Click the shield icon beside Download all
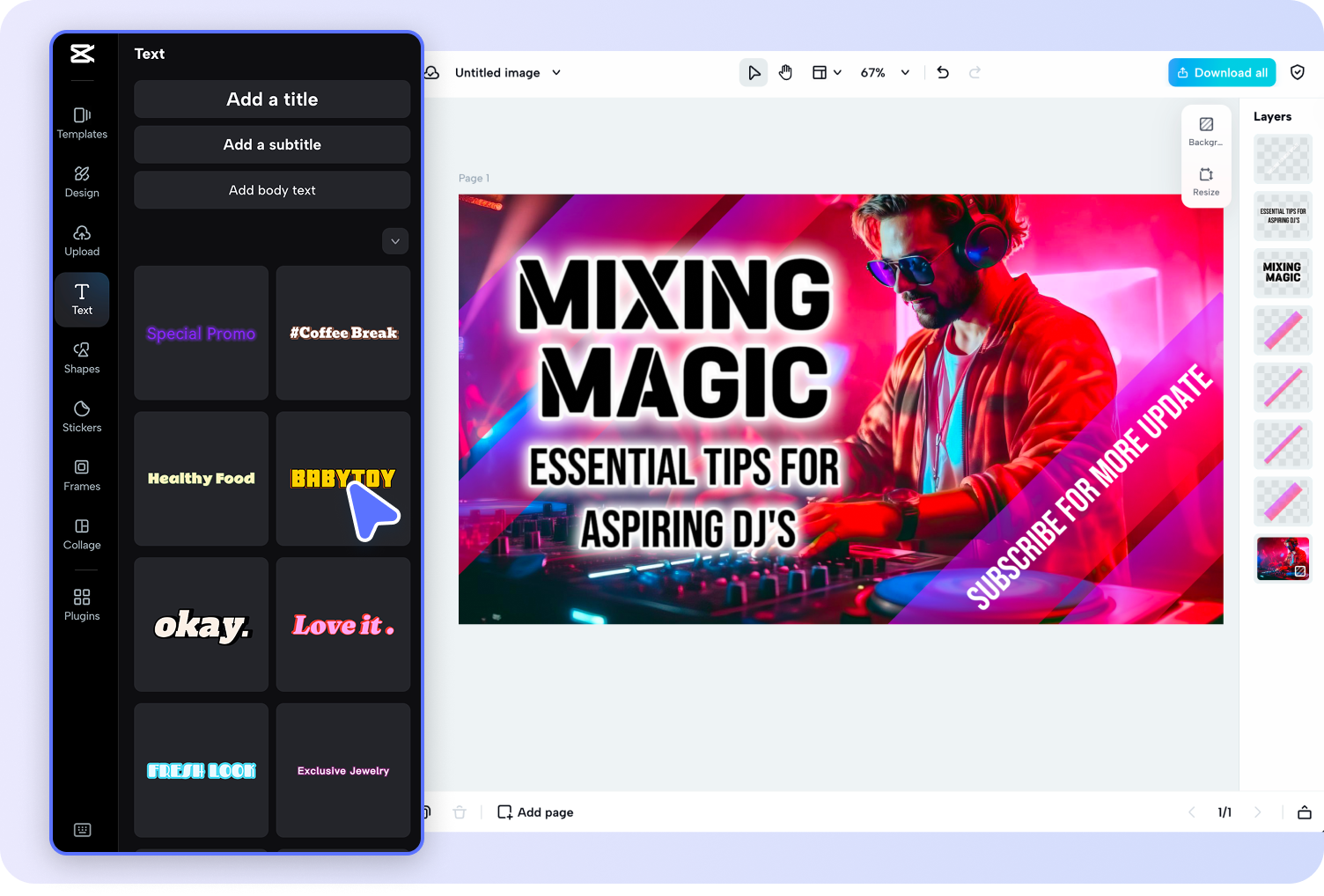Image resolution: width=1324 pixels, height=896 pixels. (1298, 73)
